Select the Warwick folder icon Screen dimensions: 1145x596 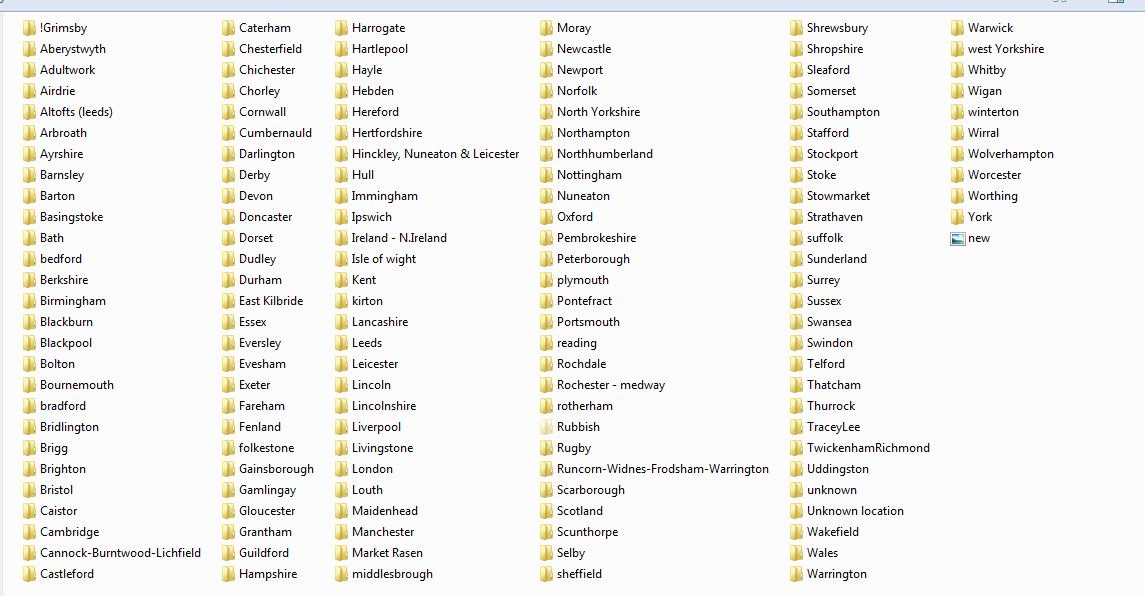(x=957, y=28)
